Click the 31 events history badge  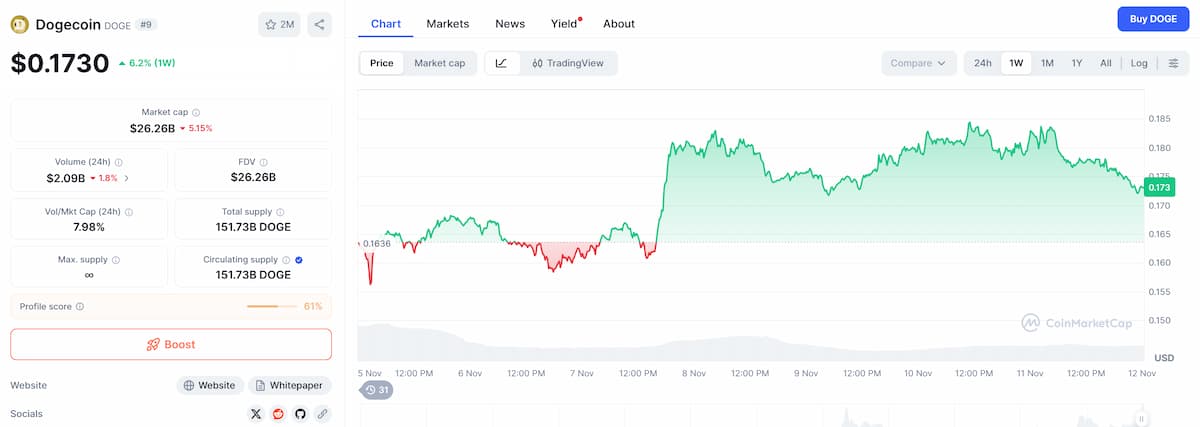376,390
